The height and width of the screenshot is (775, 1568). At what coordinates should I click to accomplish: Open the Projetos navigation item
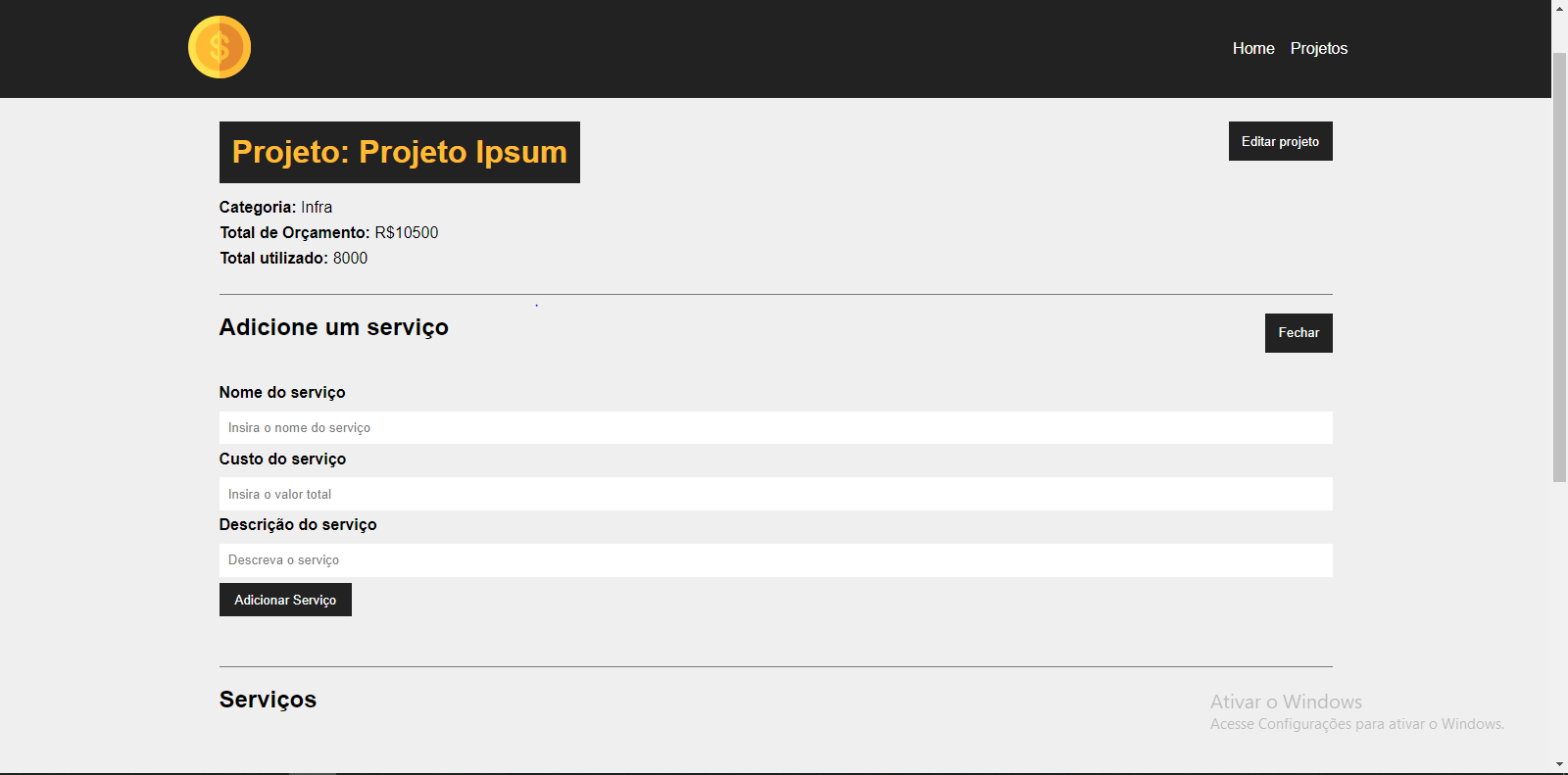tap(1319, 48)
